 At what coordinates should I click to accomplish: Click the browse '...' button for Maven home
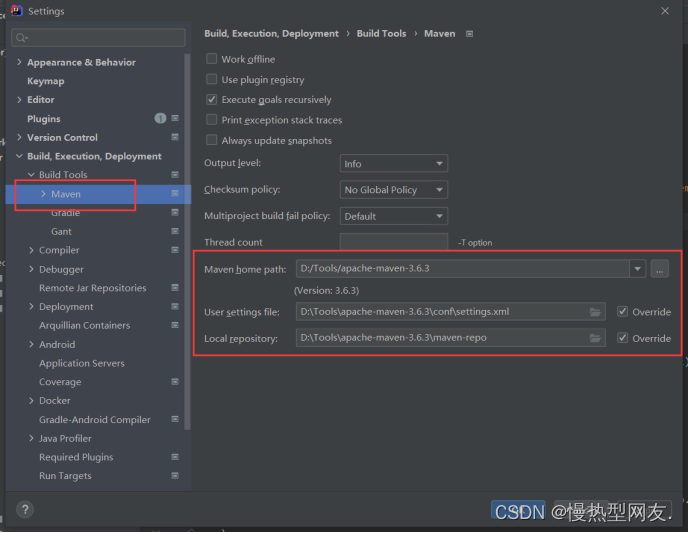point(659,268)
